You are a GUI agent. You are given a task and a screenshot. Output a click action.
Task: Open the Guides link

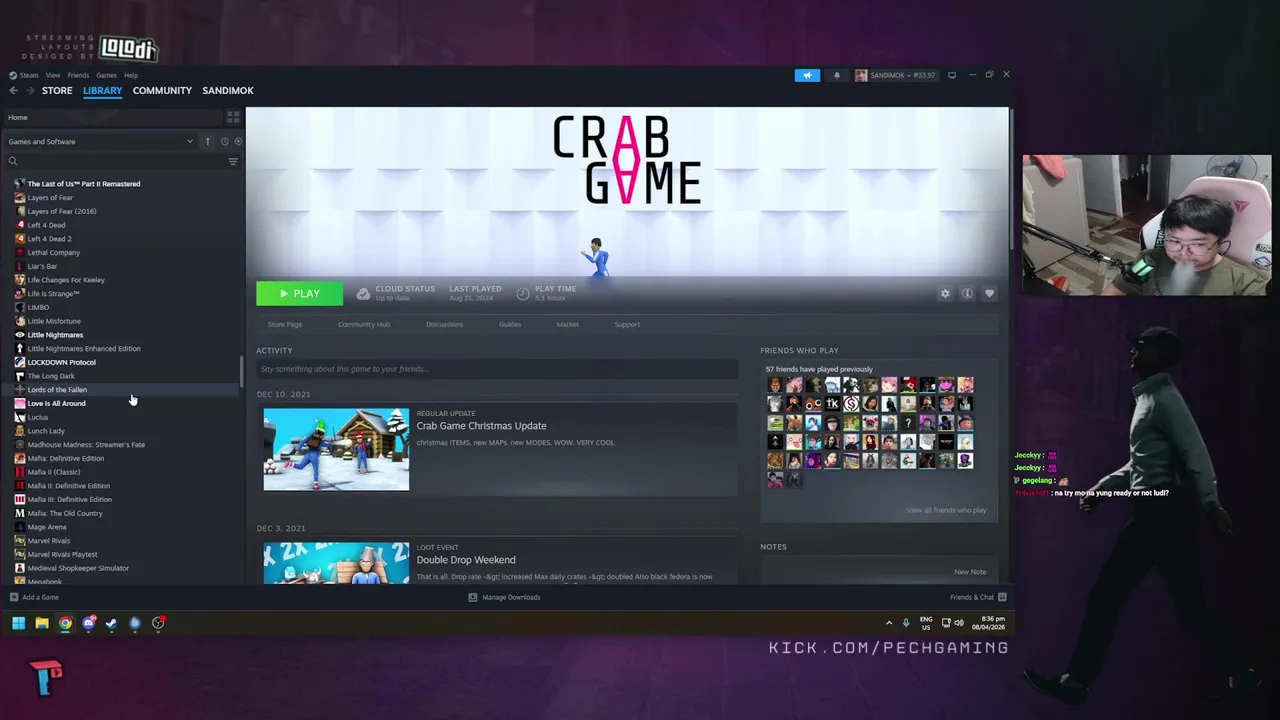(510, 324)
